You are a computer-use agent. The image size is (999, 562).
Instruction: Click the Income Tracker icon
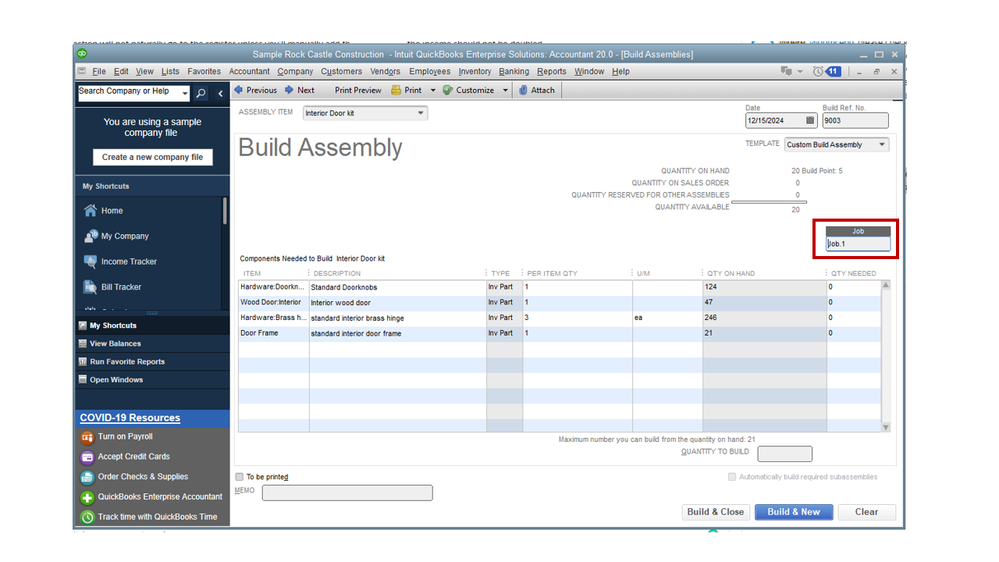(90, 261)
